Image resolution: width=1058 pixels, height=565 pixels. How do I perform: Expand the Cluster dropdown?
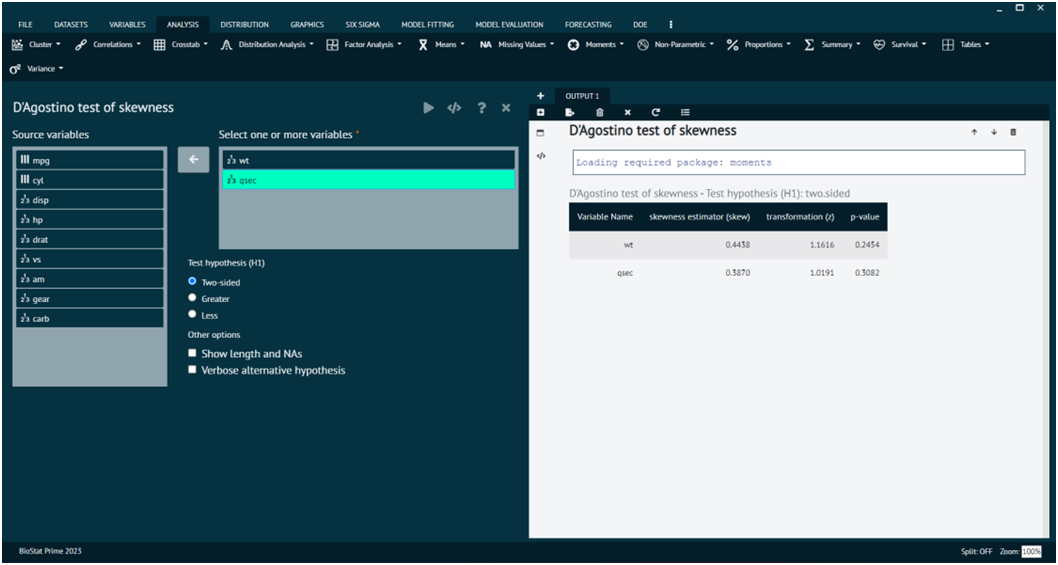coord(36,45)
